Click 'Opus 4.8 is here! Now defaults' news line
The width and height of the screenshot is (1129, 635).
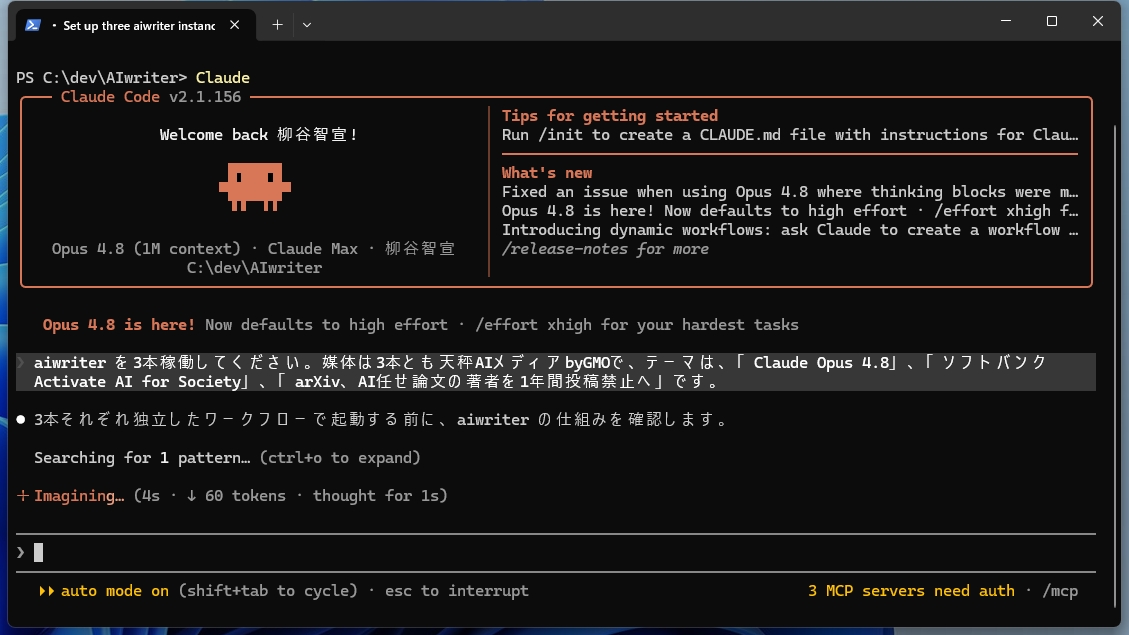[x=790, y=211]
